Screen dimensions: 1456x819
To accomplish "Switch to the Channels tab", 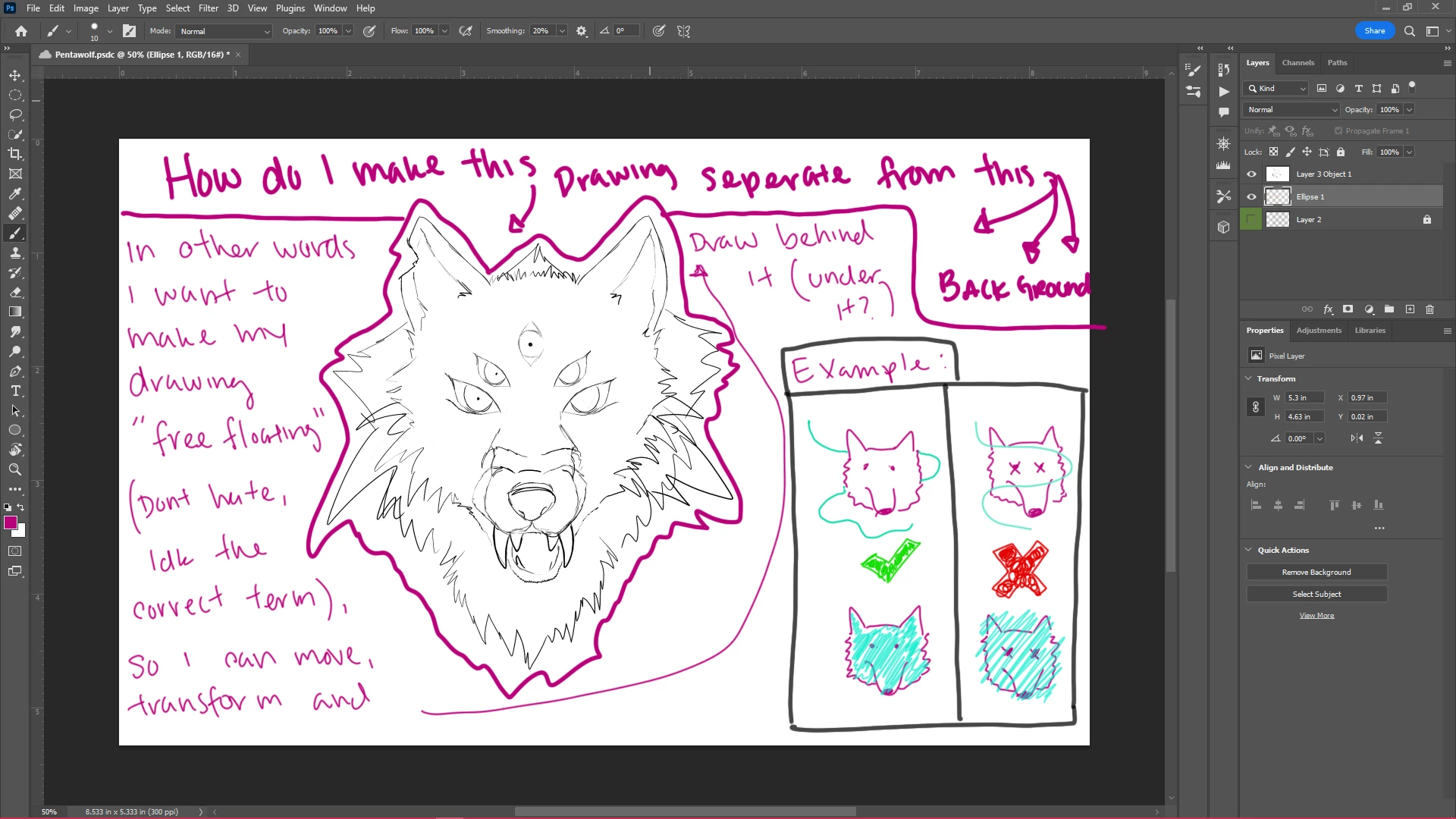I will pos(1298,63).
